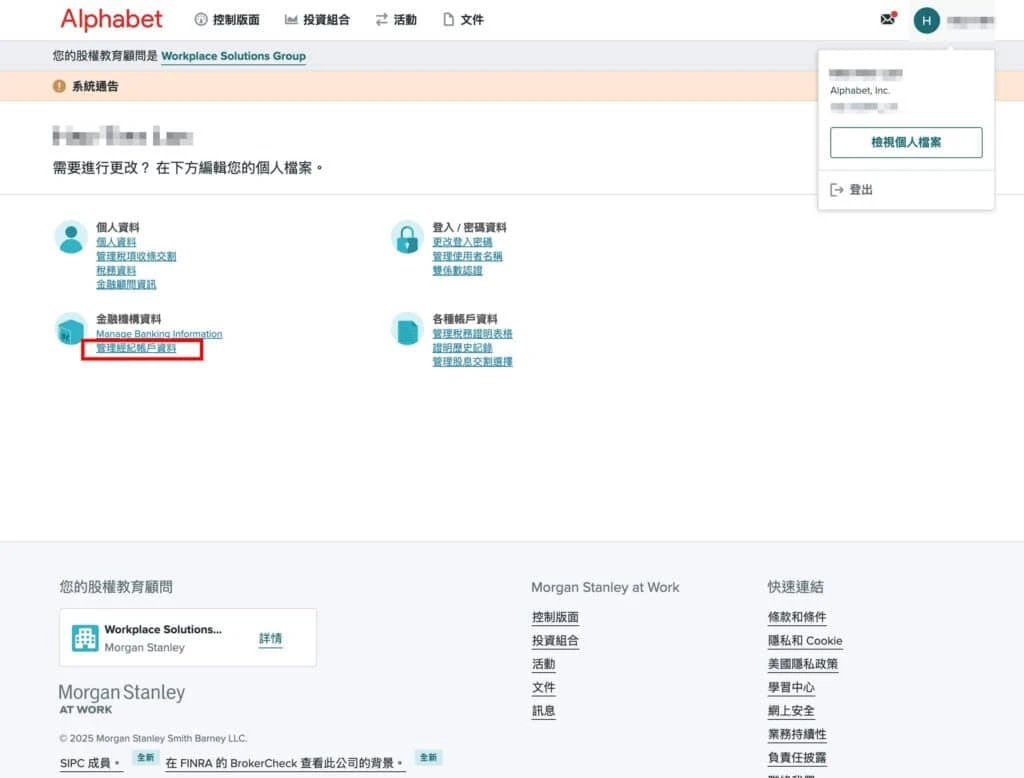
Task: Open the 條款和條件 quick link
Action: [797, 617]
